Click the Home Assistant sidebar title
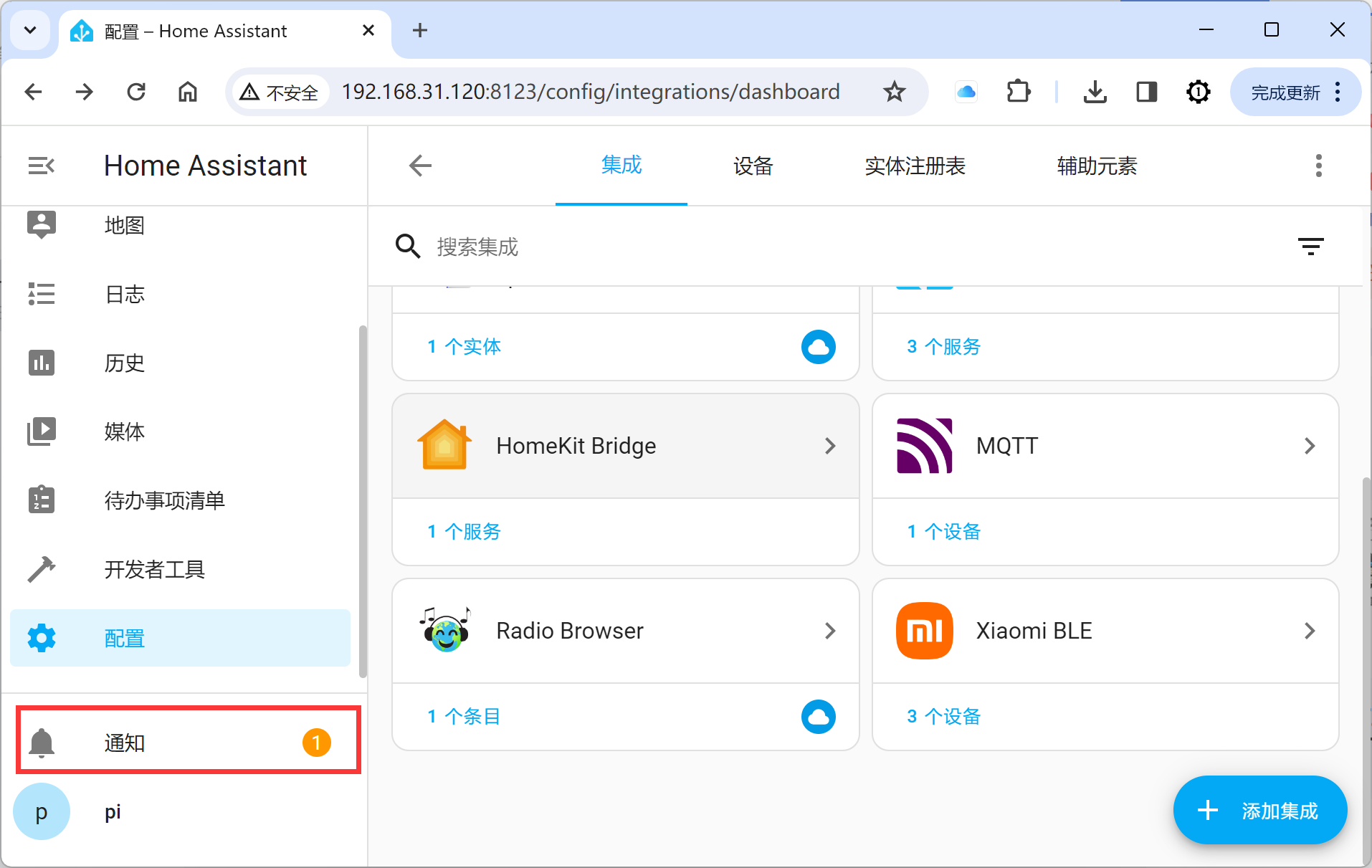Screen dimensions: 1372x868 coord(206,166)
